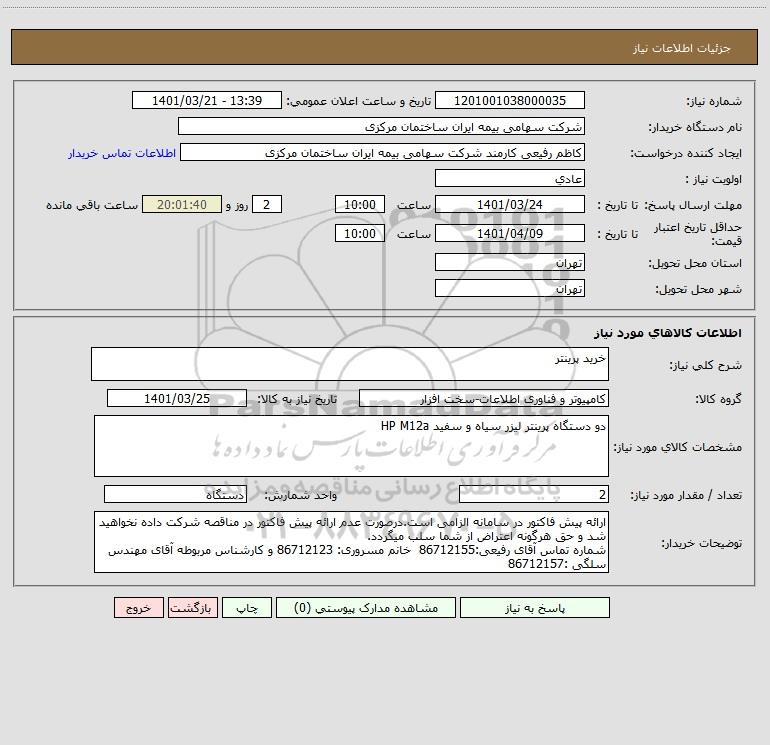Click the ساعت باقی مانده text

pos(92,205)
